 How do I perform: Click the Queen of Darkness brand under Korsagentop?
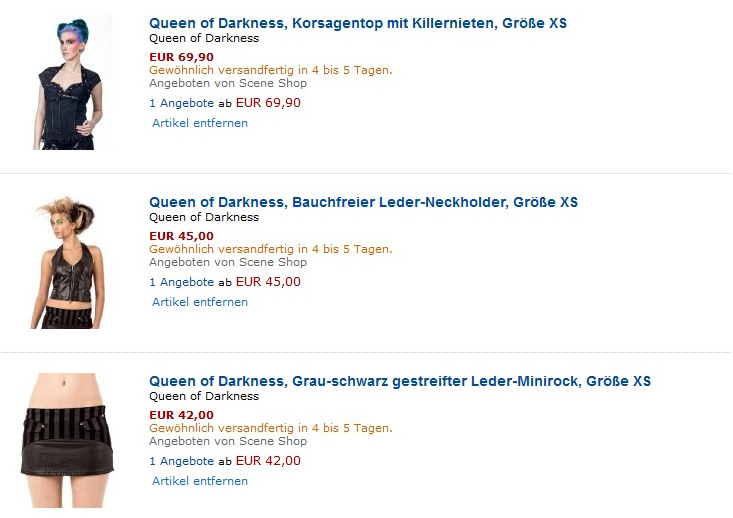click(204, 38)
